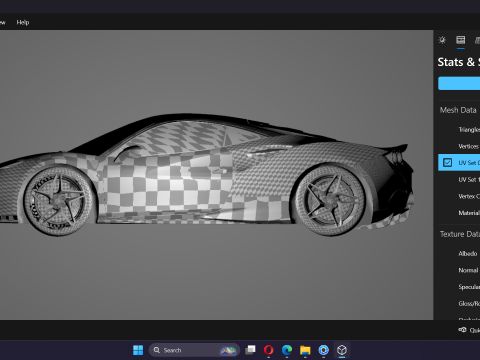This screenshot has height=360, width=480.
Task: Show Vertex Colors mesh data
Action: 469,196
